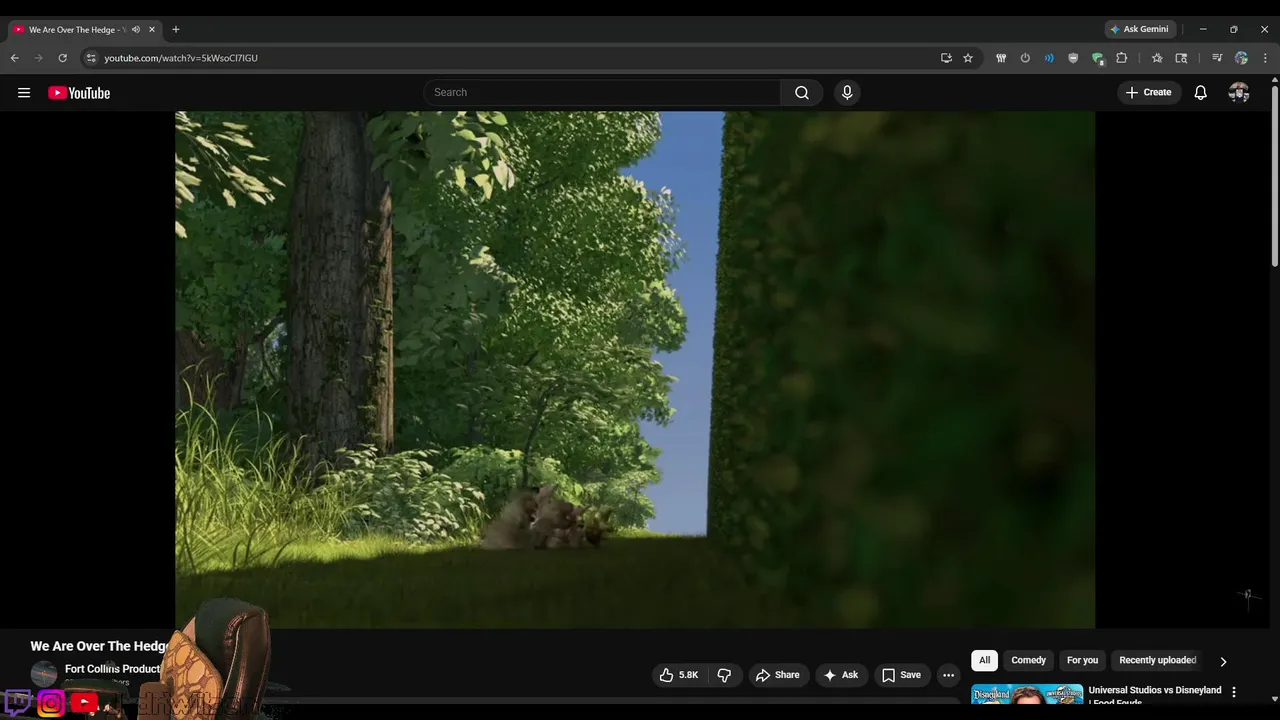Click the power button extension icon

(x=1025, y=58)
